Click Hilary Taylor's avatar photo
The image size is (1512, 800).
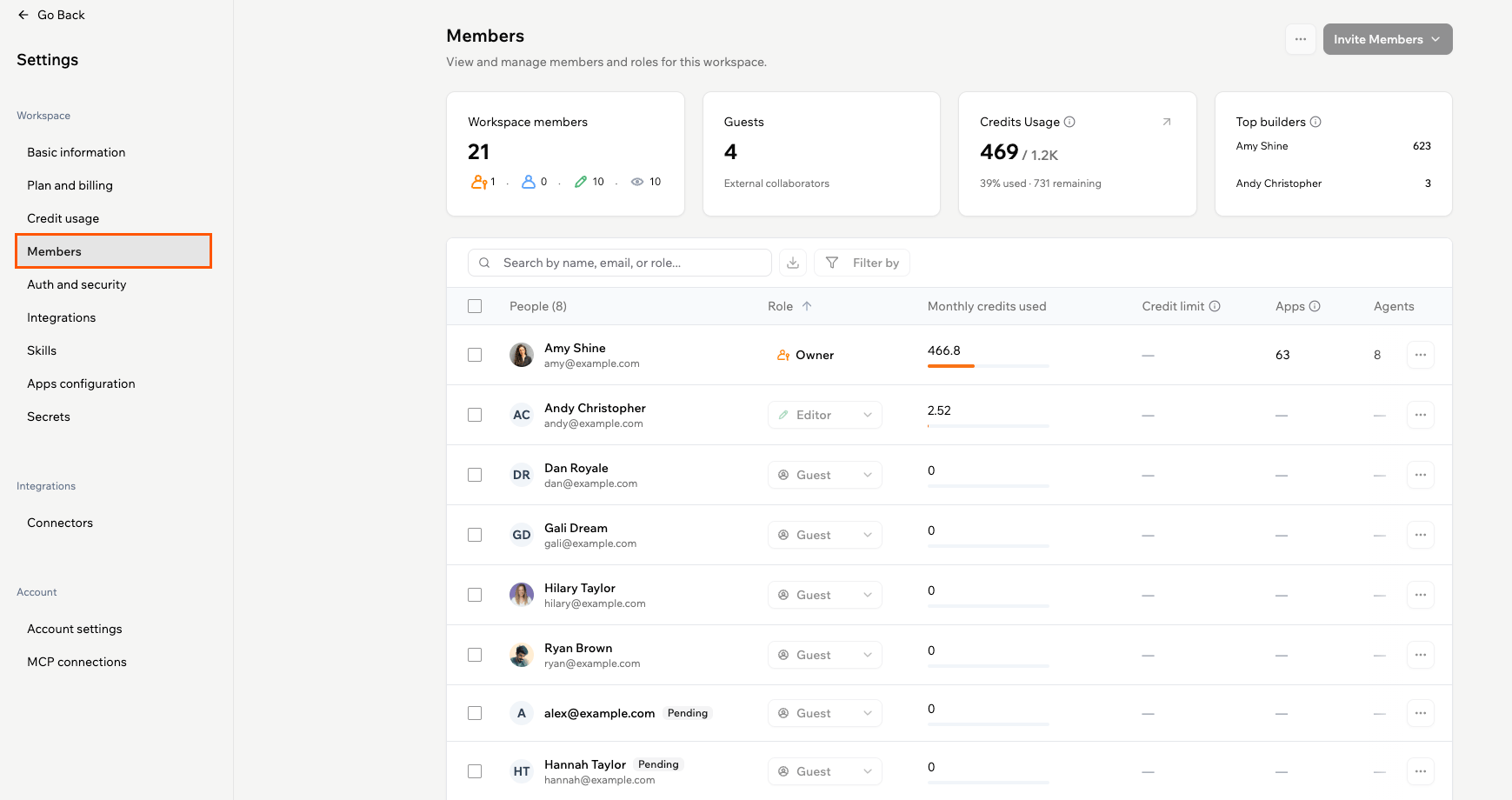click(x=522, y=595)
